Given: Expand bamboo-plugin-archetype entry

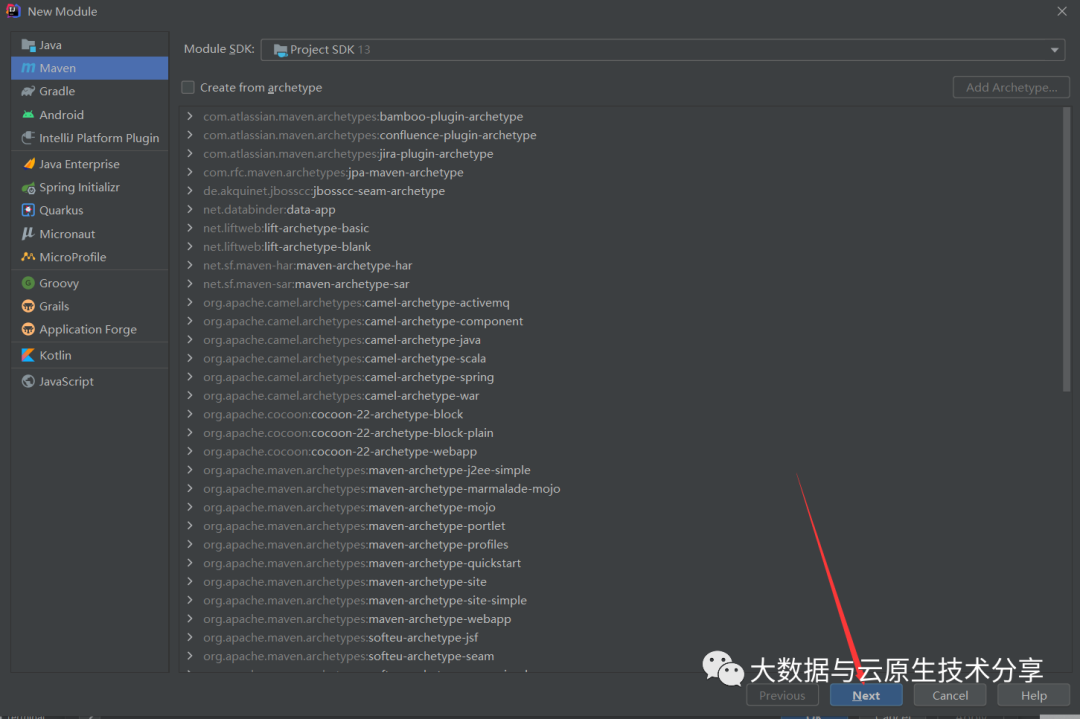Looking at the screenshot, I should click(190, 116).
